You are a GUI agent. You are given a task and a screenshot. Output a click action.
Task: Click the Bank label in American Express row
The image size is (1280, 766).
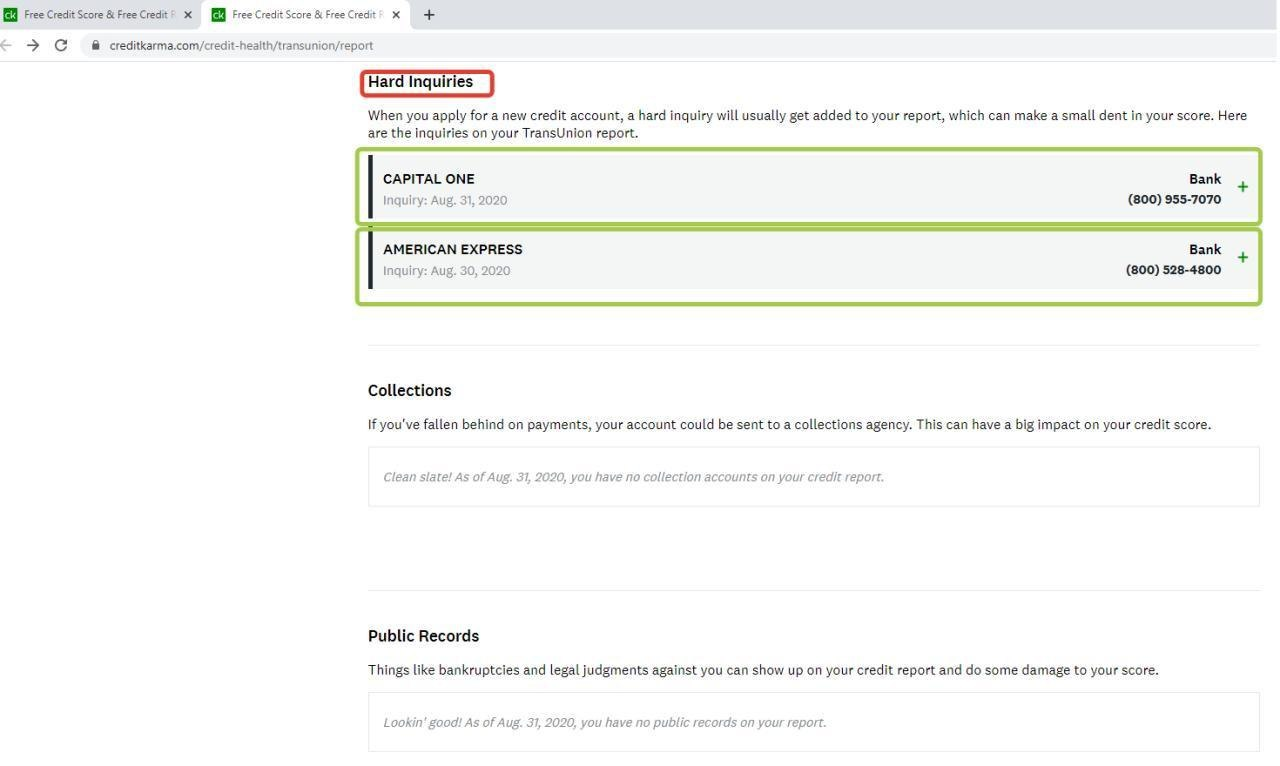click(1205, 249)
